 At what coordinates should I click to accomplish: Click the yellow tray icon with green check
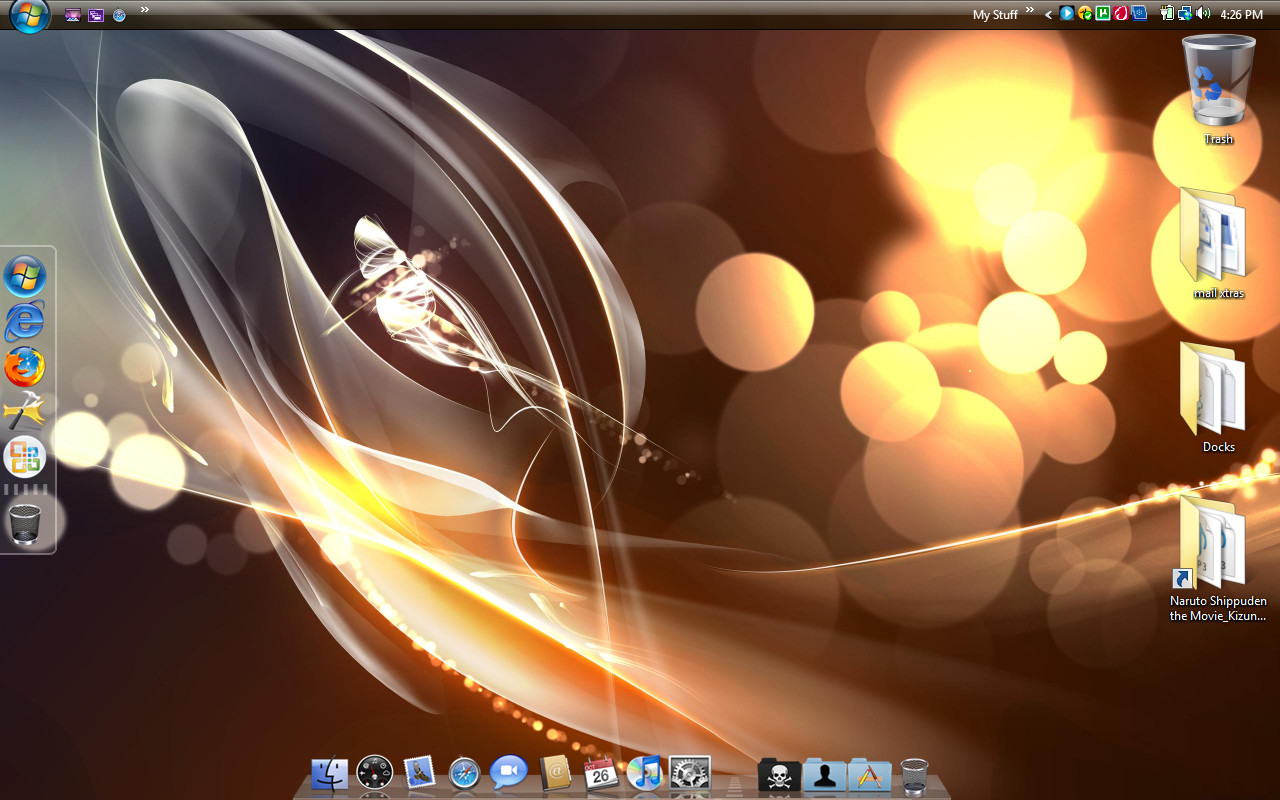(1084, 14)
